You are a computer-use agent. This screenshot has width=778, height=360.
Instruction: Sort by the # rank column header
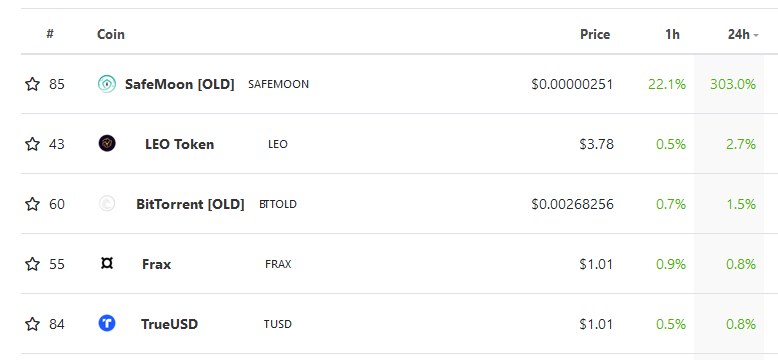click(50, 34)
